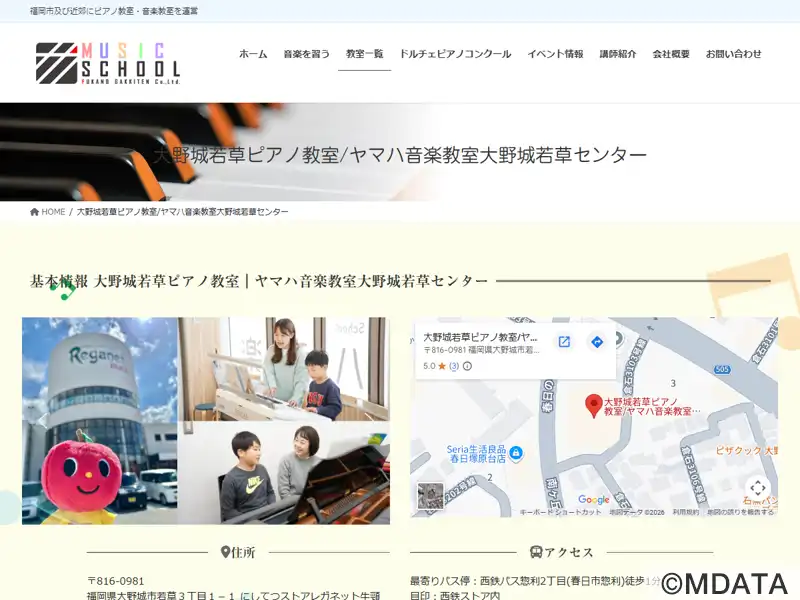This screenshot has height=600, width=800.
Task: Click the home icon in breadcrumb
Action: tap(34, 212)
